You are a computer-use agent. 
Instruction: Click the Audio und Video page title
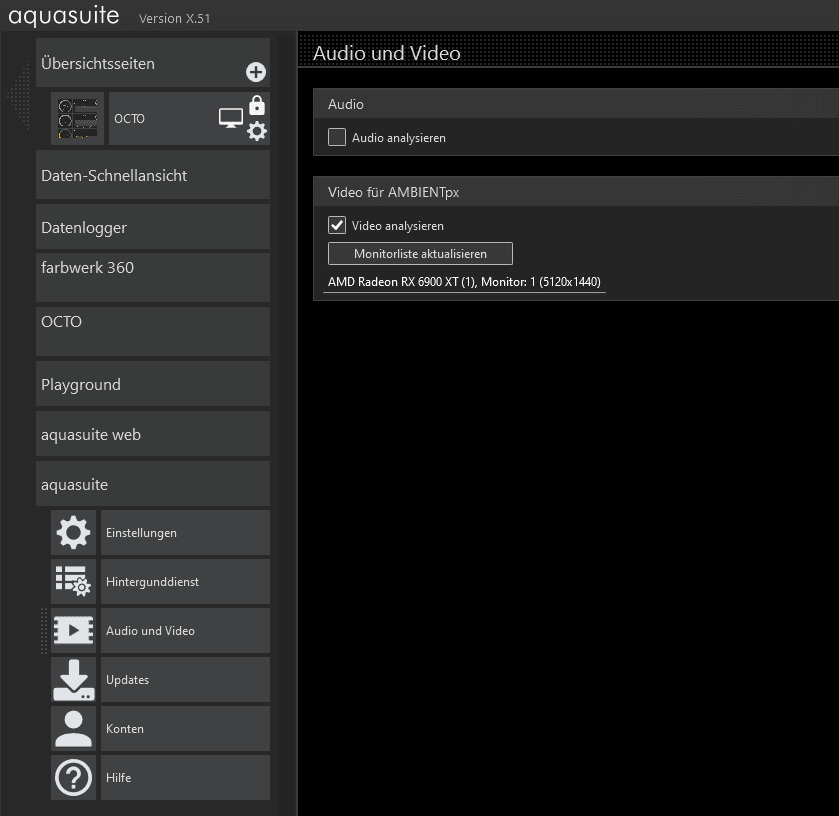[386, 53]
